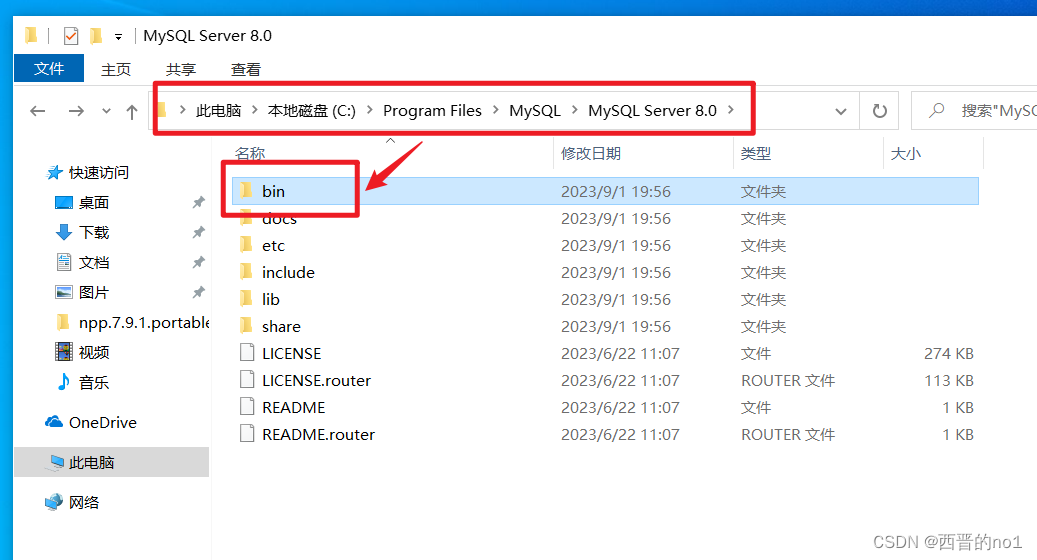Click 本地磁盘 (C:) in the address bar
Image resolution: width=1037 pixels, height=560 pixels.
(311, 110)
